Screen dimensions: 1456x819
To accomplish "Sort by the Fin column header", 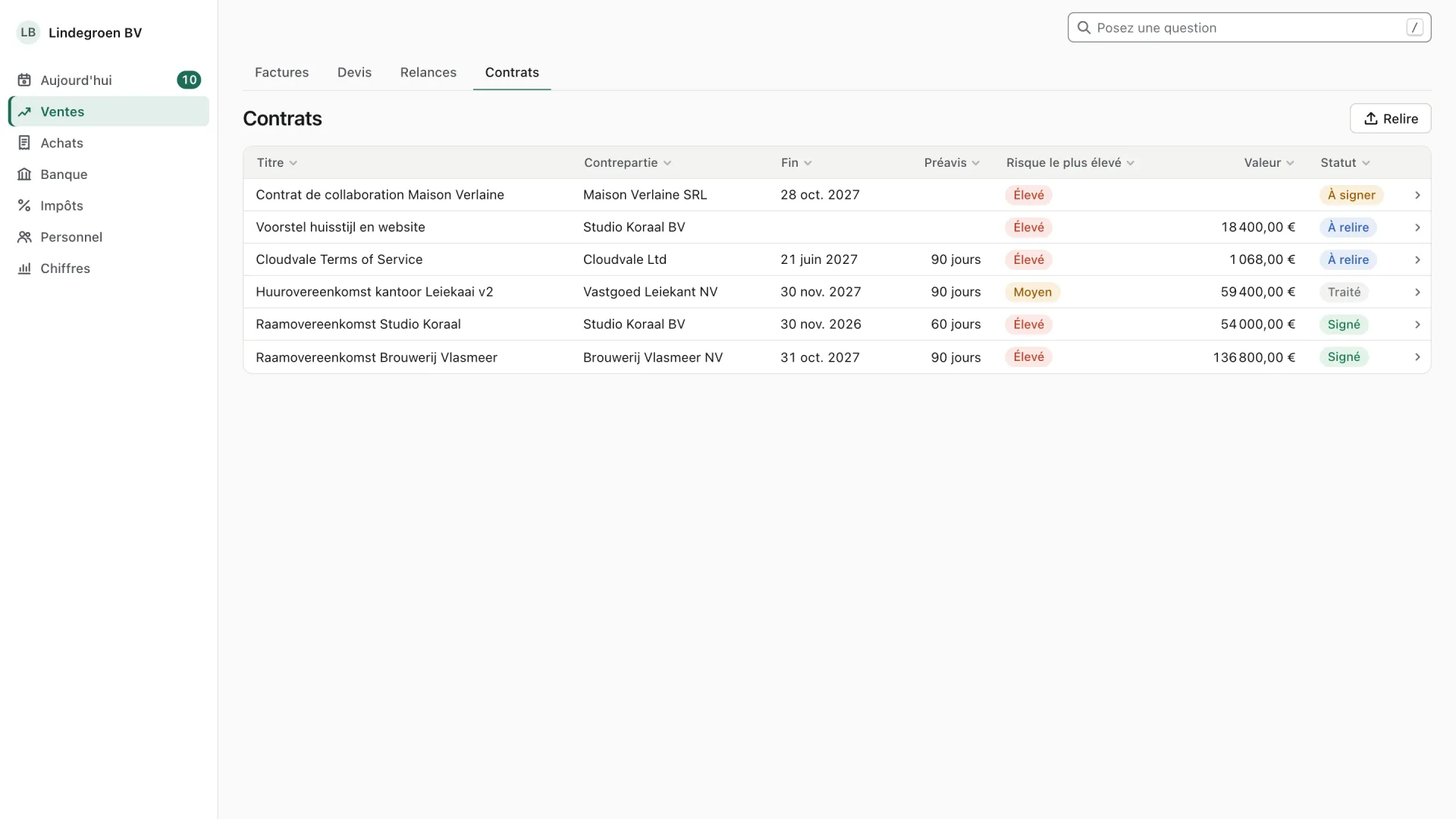I will click(x=796, y=162).
